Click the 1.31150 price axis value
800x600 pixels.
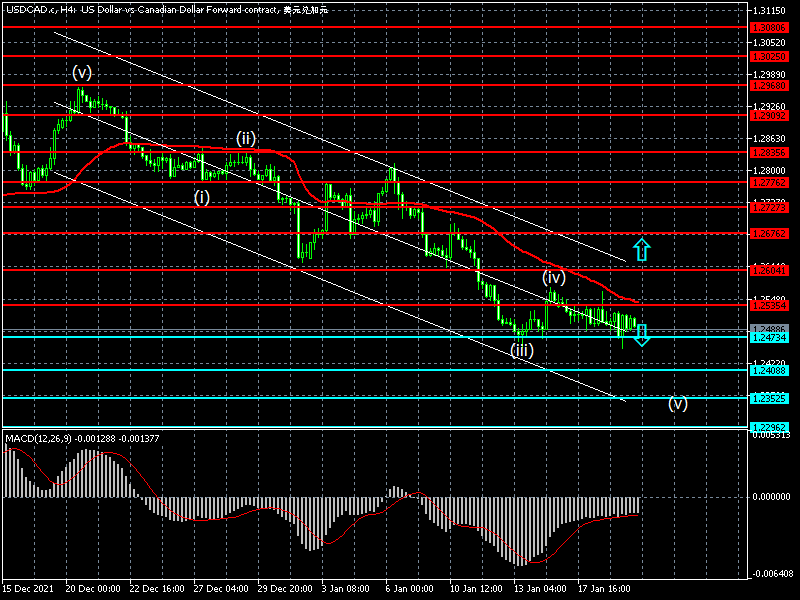click(x=769, y=10)
